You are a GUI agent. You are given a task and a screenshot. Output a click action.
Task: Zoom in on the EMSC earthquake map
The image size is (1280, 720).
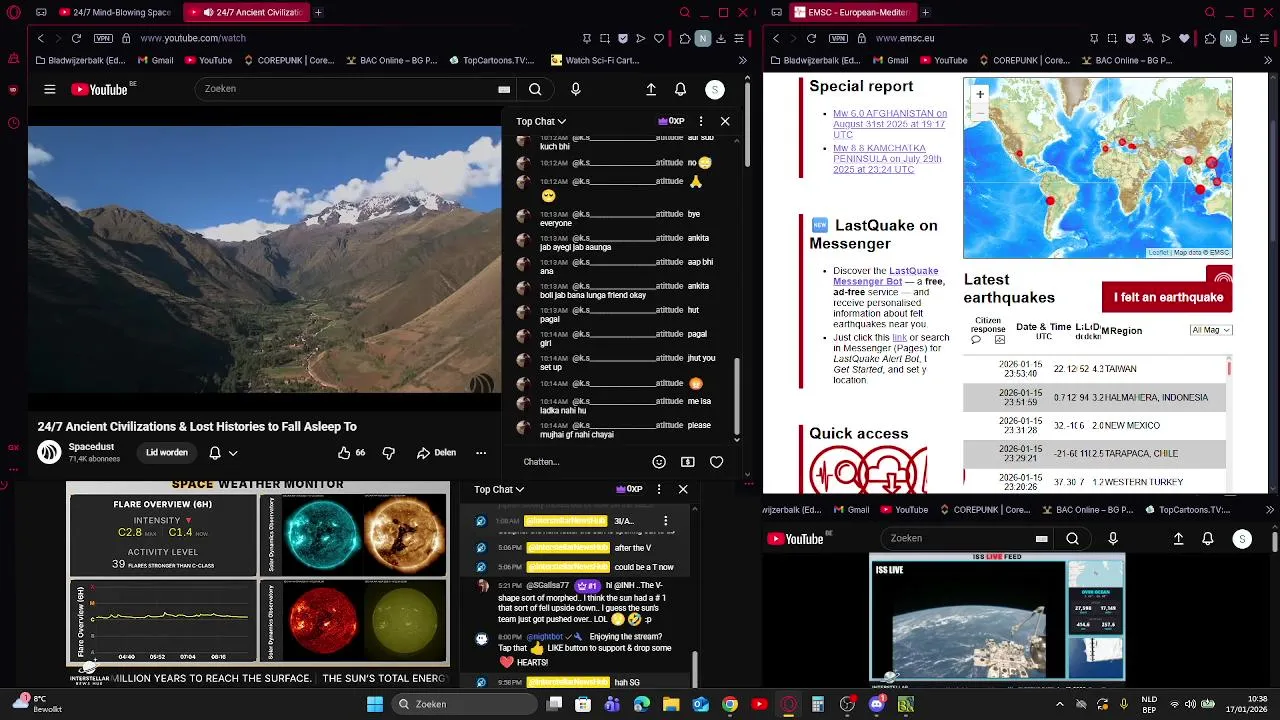(x=980, y=94)
